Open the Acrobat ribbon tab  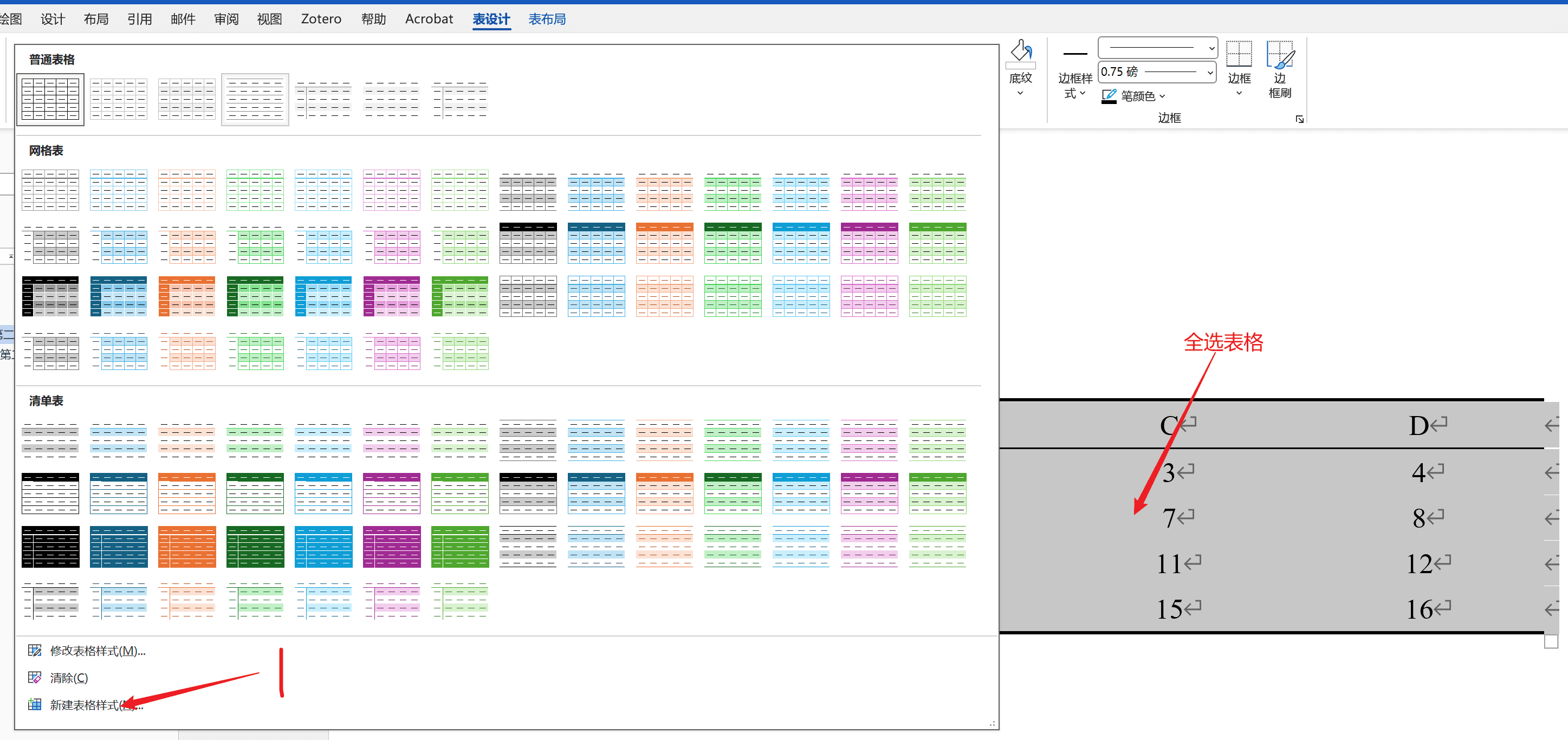pyautogui.click(x=429, y=20)
